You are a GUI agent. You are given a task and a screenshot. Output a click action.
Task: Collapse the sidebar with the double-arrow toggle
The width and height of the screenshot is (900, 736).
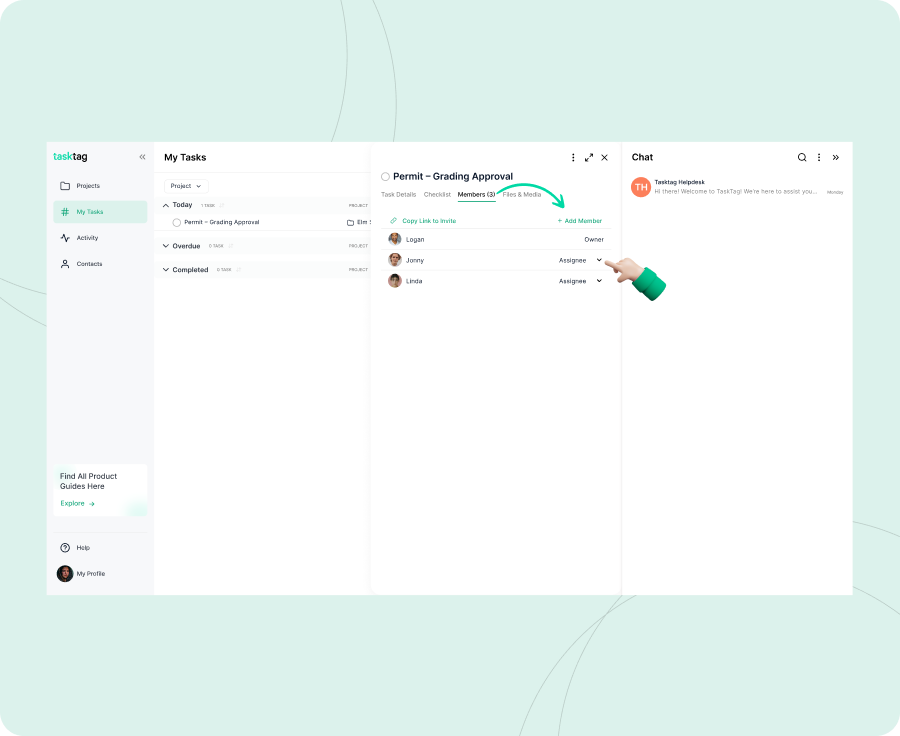click(142, 156)
